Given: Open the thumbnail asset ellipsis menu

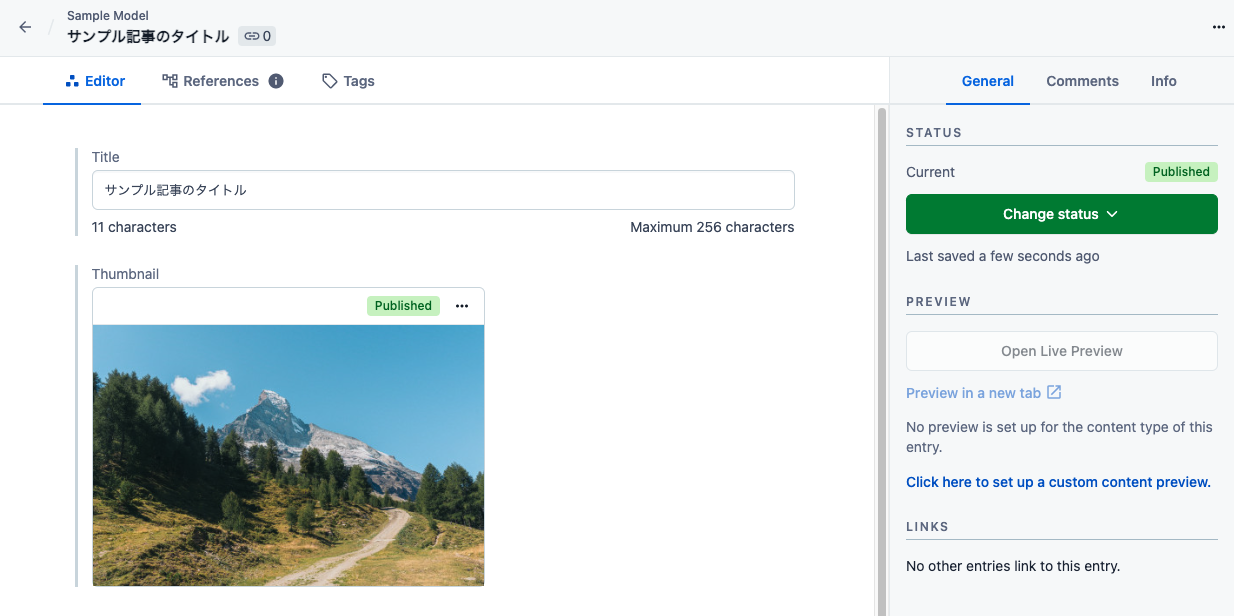Looking at the screenshot, I should click(461, 305).
